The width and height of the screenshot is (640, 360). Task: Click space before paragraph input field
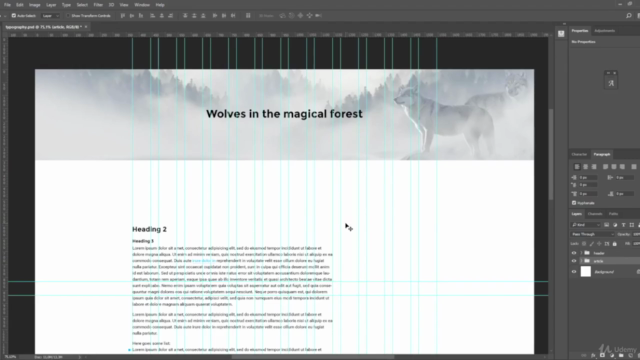(x=588, y=194)
